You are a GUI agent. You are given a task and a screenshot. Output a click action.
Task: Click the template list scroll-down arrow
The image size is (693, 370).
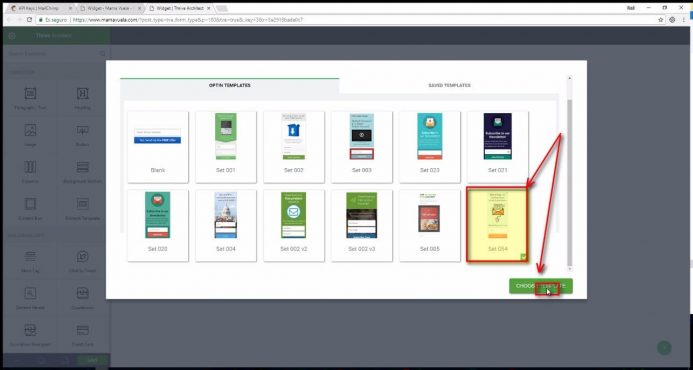pyautogui.click(x=569, y=268)
